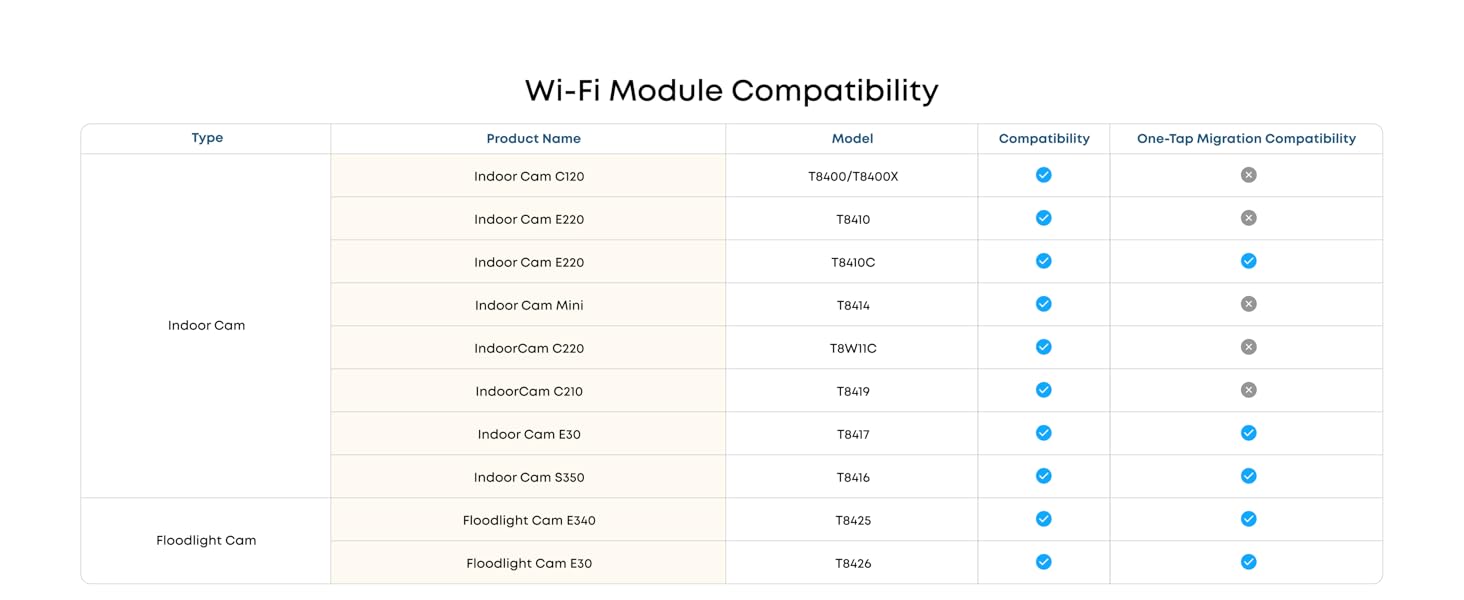The width and height of the screenshot is (1464, 600).
Task: Click the compatibility checkmark for T8426
Action: 1043,562
